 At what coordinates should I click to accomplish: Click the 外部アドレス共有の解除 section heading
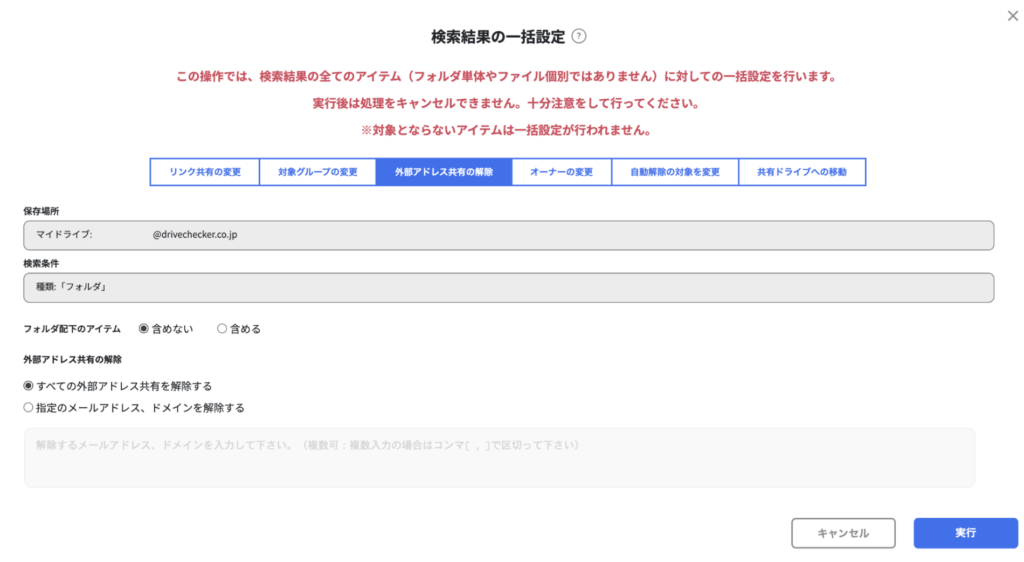tap(72, 360)
